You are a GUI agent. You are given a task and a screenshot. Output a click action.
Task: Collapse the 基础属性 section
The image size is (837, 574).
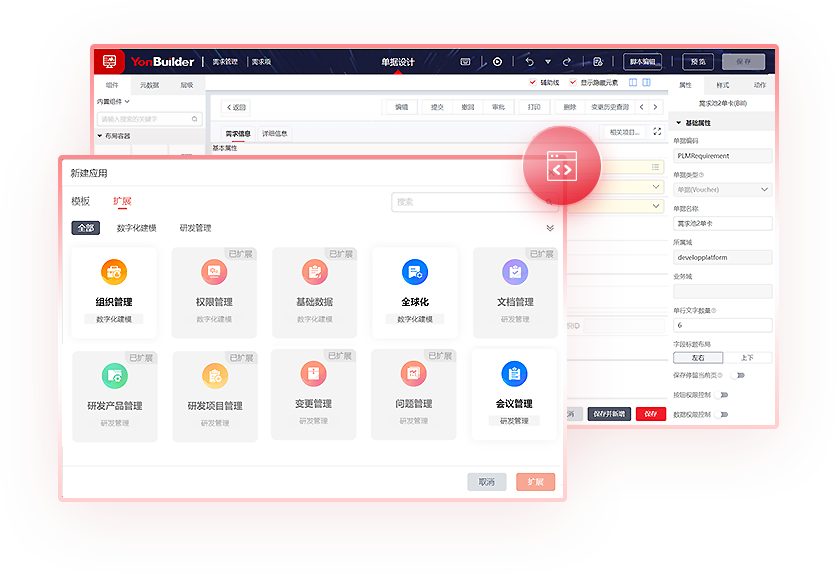click(x=680, y=122)
